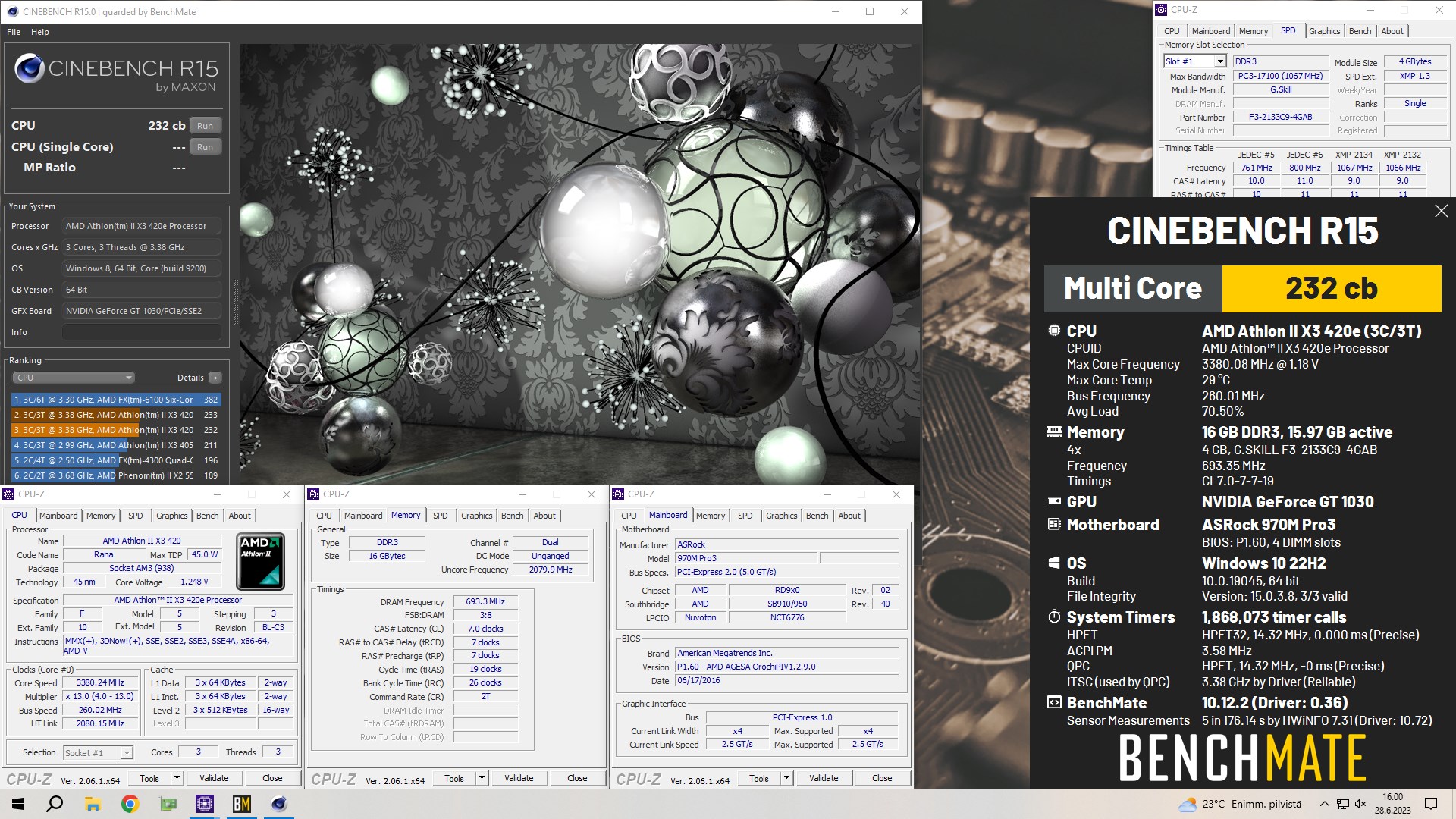
Task: Click the Core Speed value 3380.24 MHz
Action: tap(100, 682)
